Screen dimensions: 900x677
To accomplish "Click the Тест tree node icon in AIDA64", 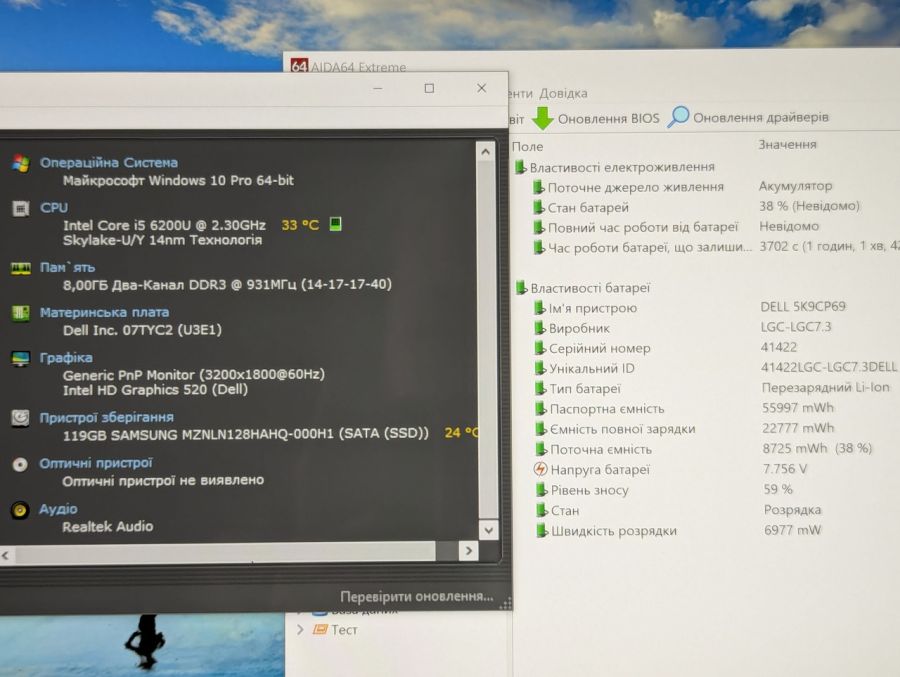I will click(320, 629).
